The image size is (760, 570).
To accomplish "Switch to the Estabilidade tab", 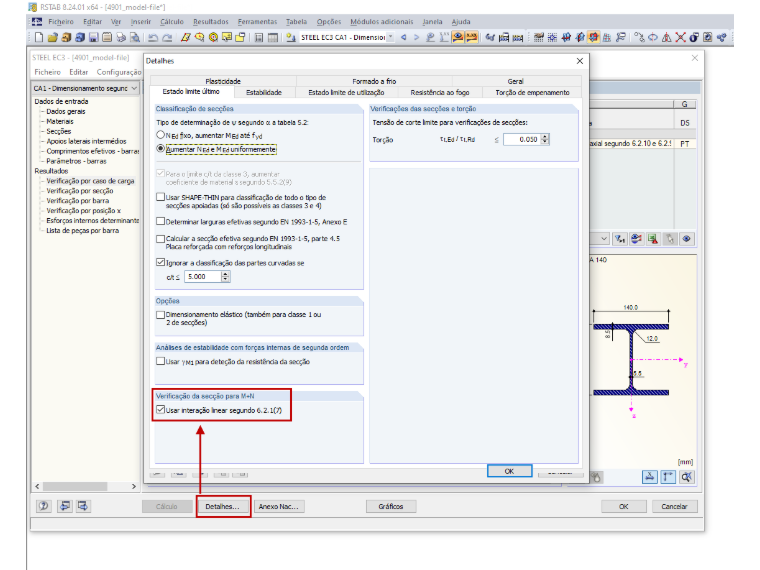I will (264, 92).
